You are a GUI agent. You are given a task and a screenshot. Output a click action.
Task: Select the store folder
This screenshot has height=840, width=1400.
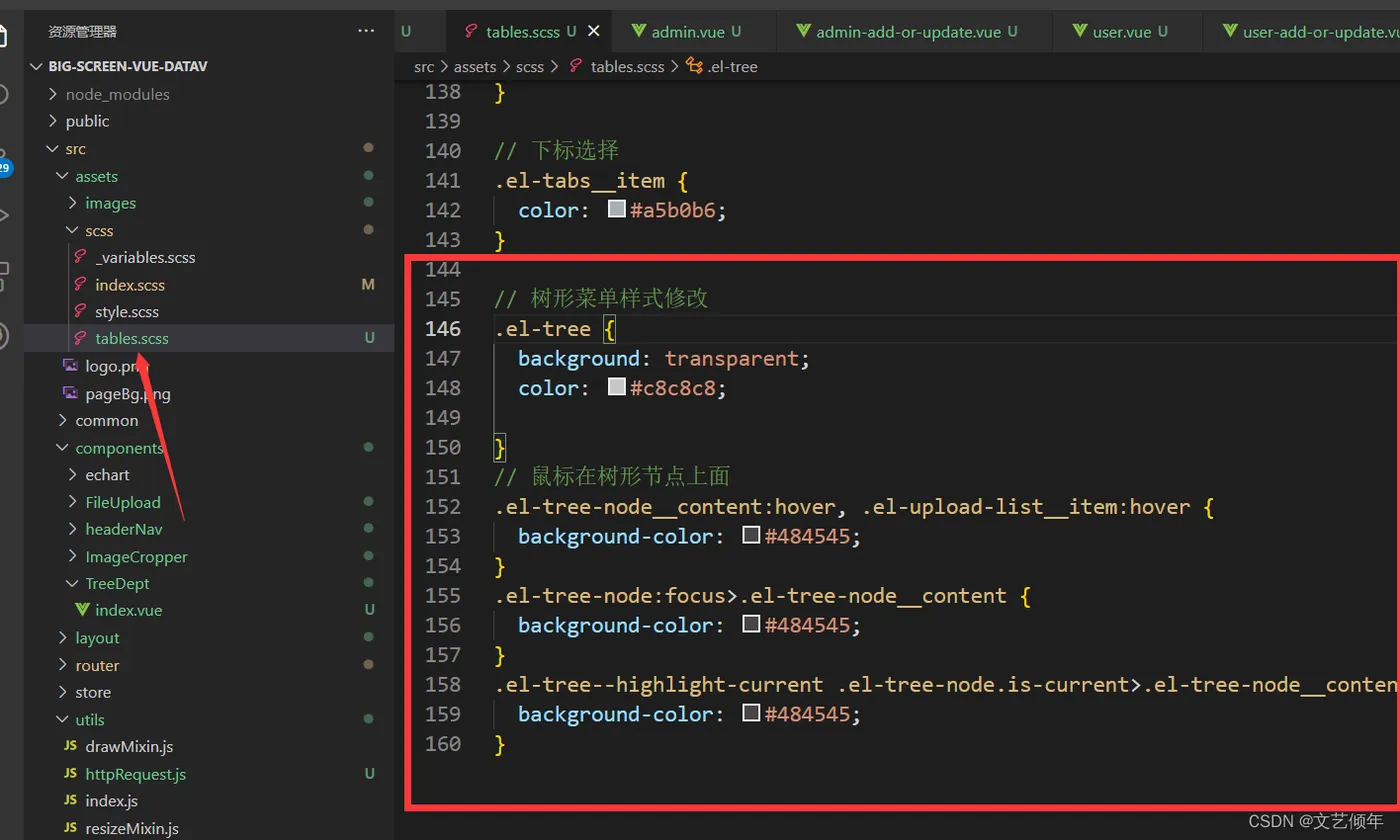93,692
